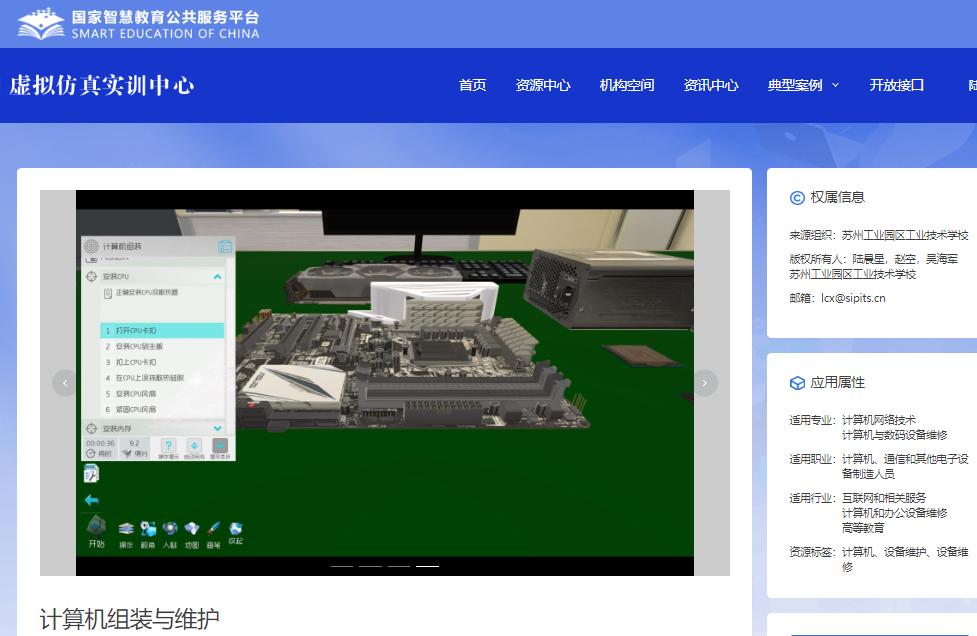
Task: Click the Smart Education of China logo
Action: coord(138,24)
